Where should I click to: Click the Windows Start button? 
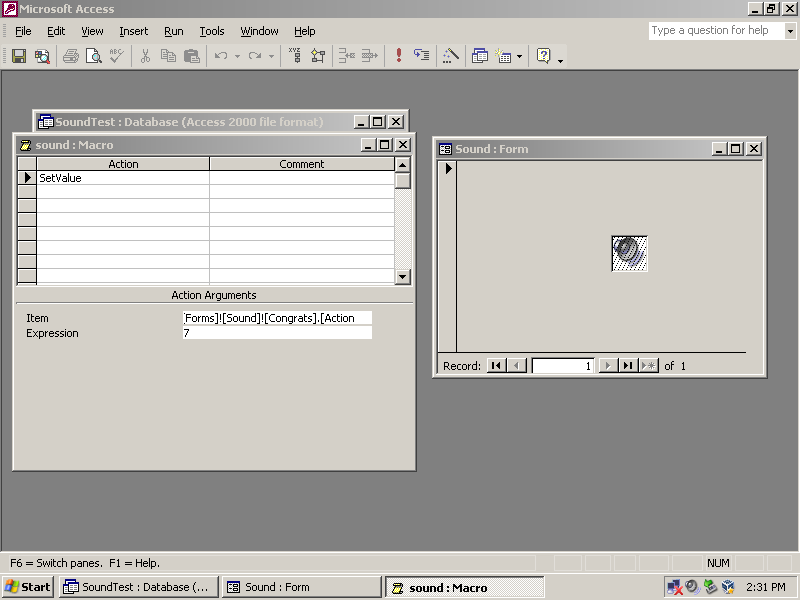click(x=28, y=587)
